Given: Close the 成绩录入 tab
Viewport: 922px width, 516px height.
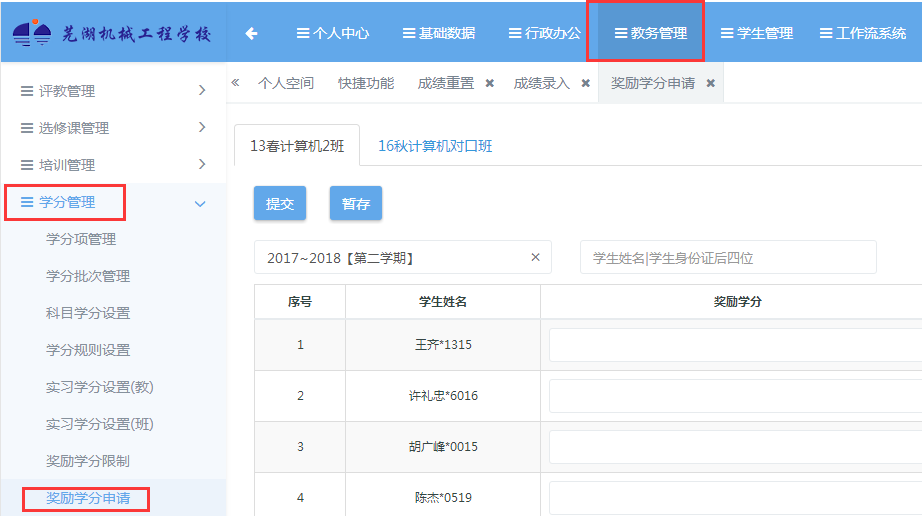Looking at the screenshot, I should coord(585,84).
